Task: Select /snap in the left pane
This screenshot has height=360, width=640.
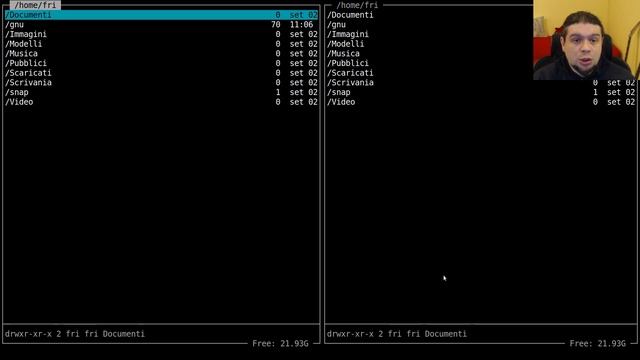Action: coord(161,92)
